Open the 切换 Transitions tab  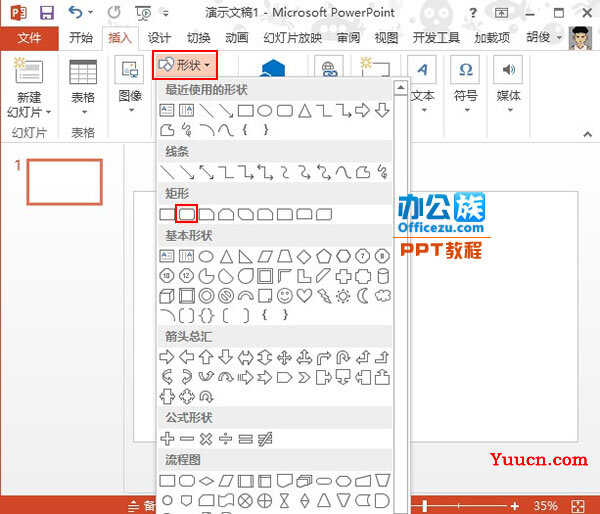click(x=198, y=38)
